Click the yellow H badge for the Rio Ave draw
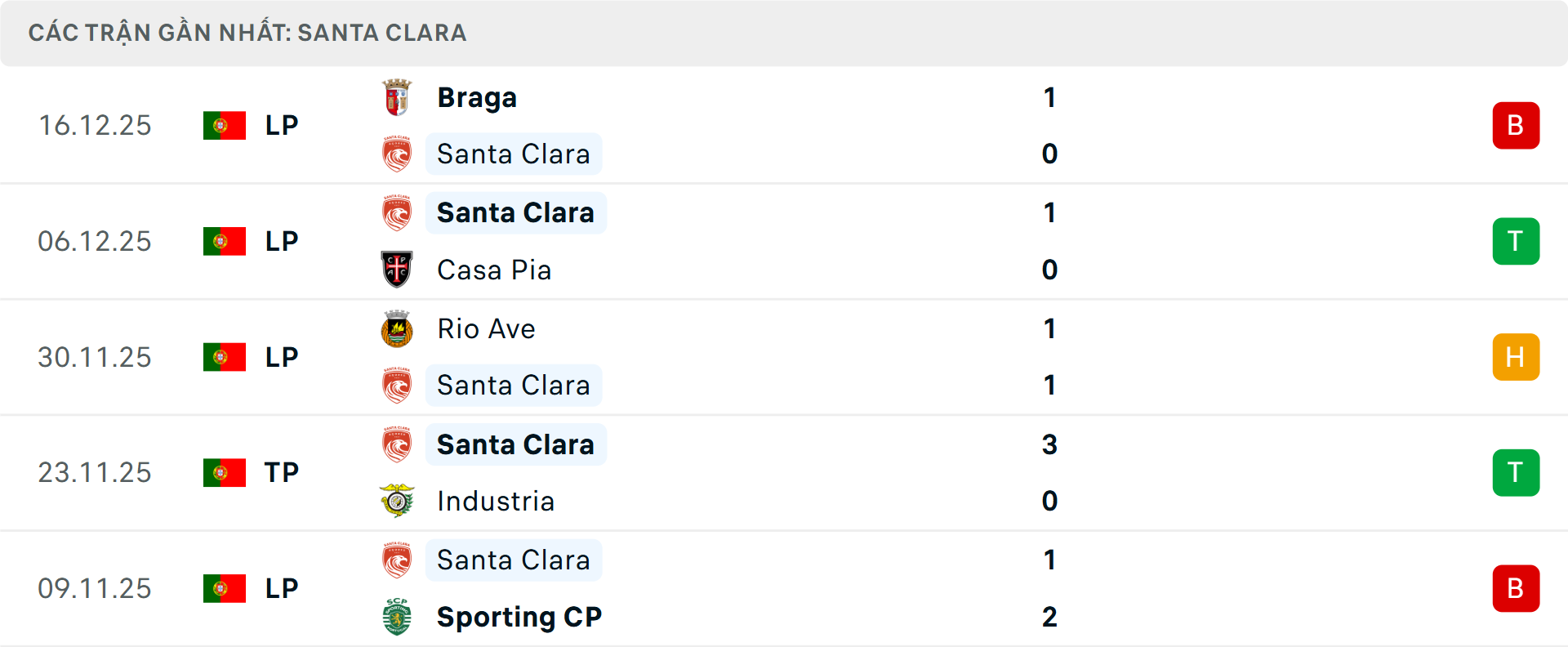1568x647 pixels. [1516, 357]
